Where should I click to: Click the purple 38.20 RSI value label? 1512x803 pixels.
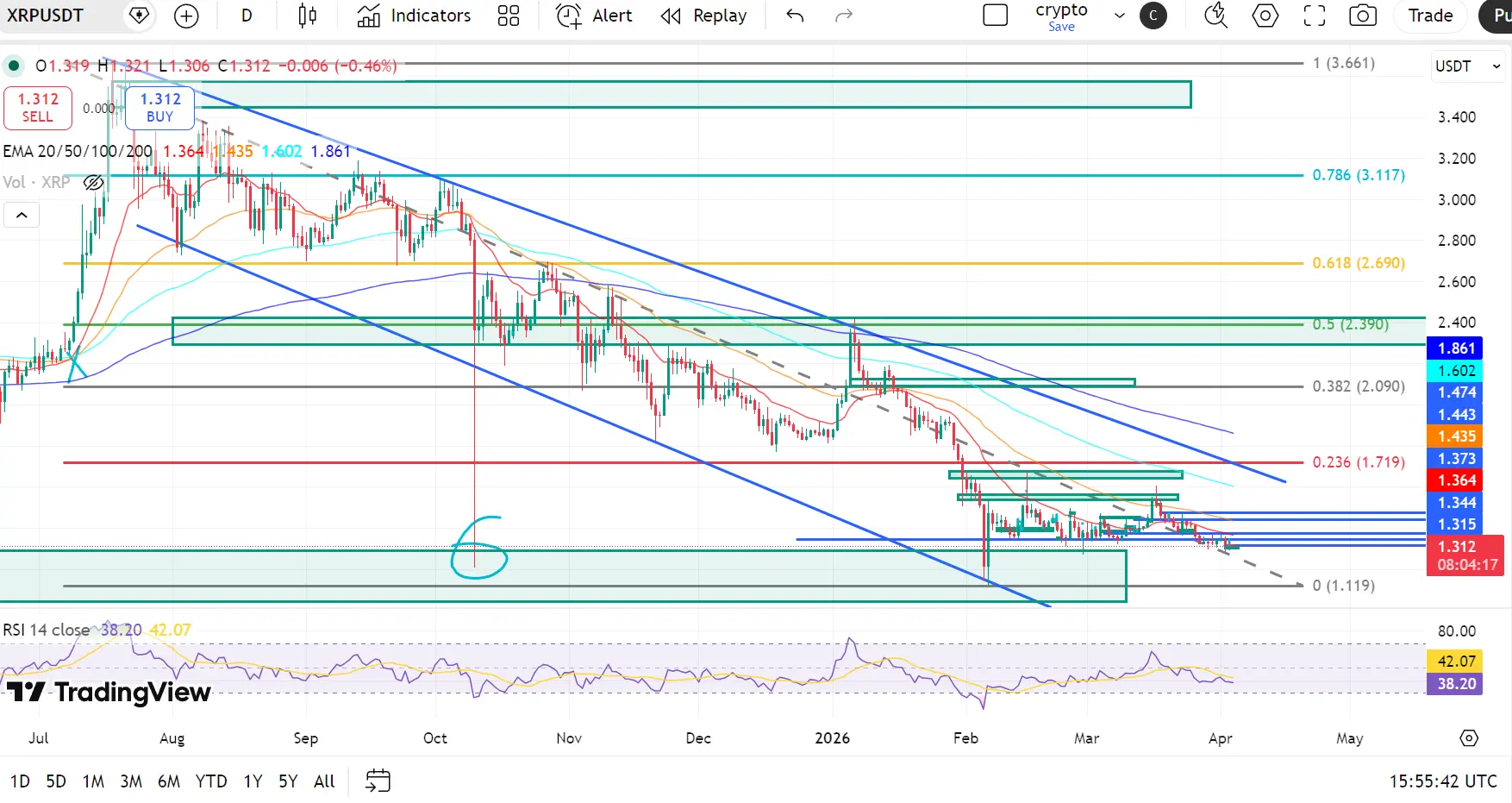1457,684
